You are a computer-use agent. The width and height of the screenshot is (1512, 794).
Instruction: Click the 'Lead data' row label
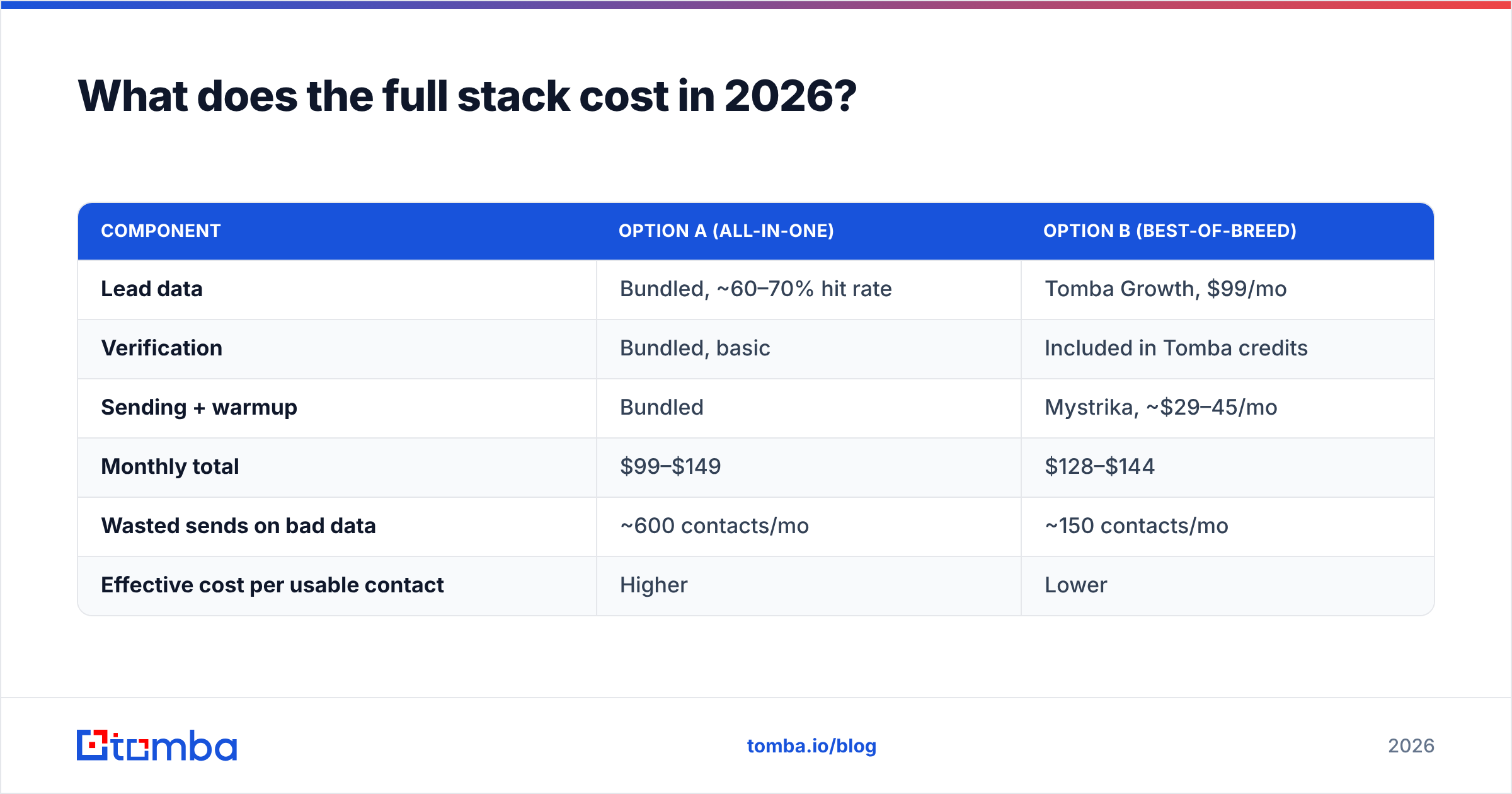coord(152,289)
